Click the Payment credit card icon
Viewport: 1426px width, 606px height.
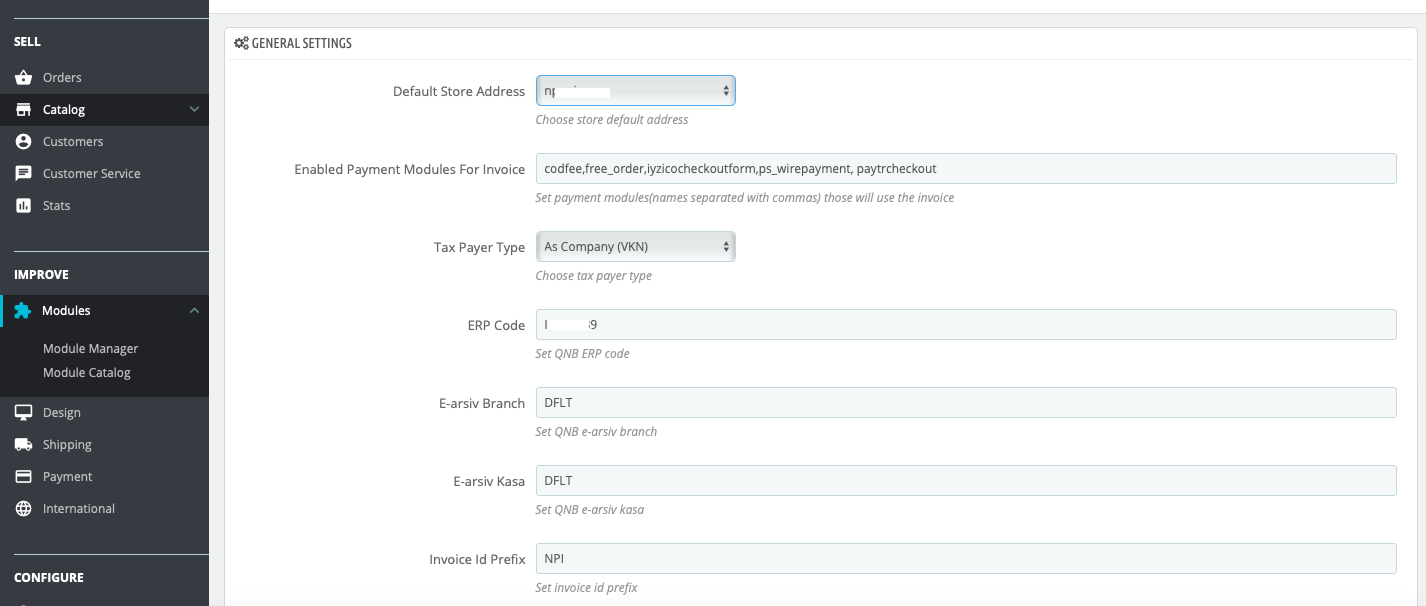click(23, 477)
